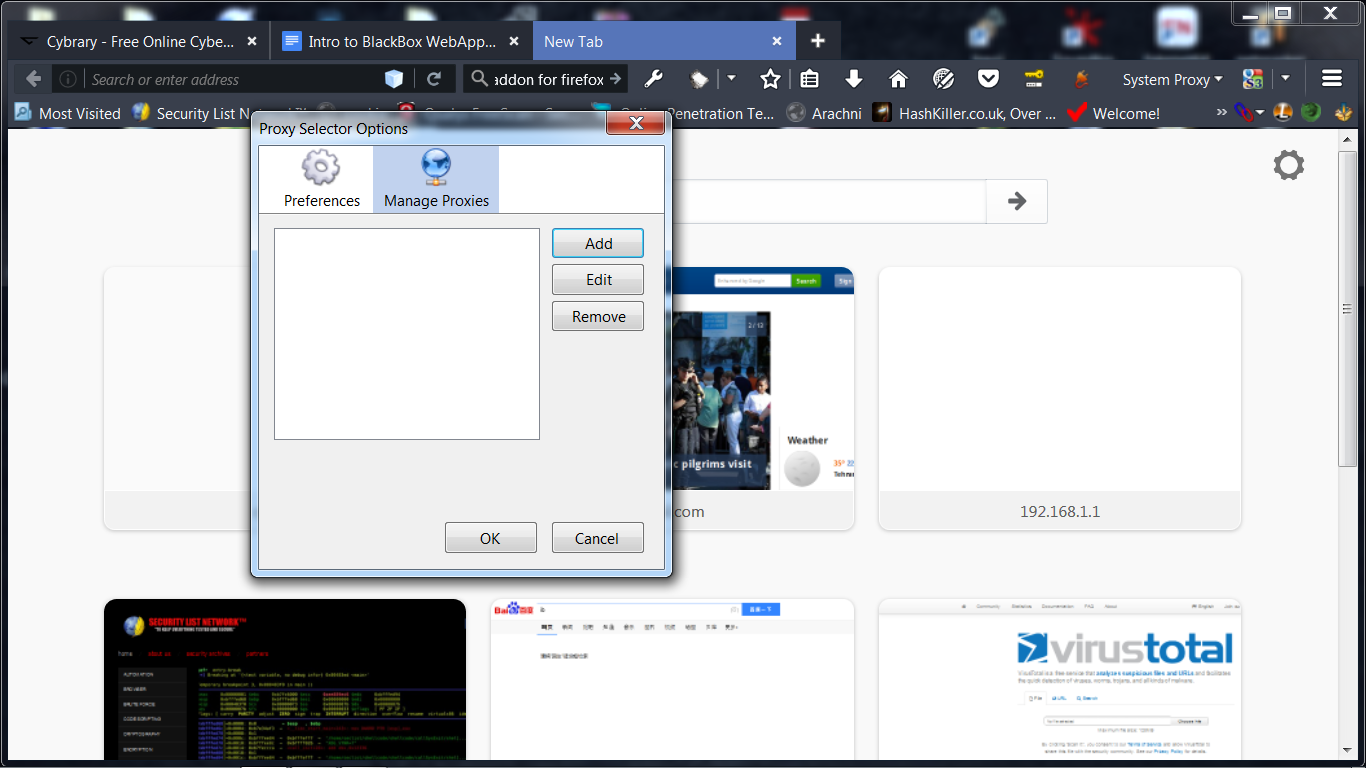Screen dimensions: 1366x768
Task: Confirm the dialog with OK
Action: coord(490,538)
